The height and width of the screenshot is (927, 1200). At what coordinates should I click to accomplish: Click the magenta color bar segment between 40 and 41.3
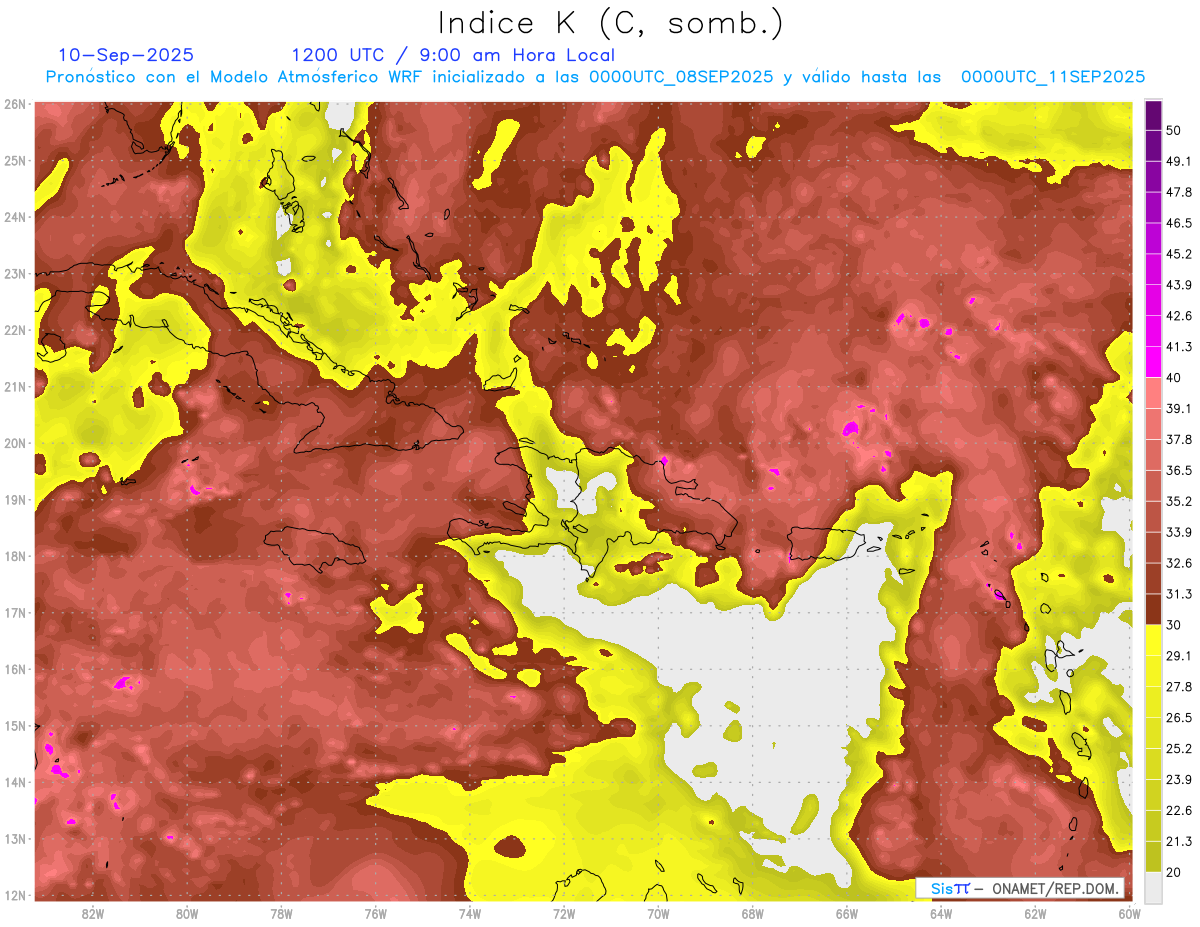[1153, 362]
